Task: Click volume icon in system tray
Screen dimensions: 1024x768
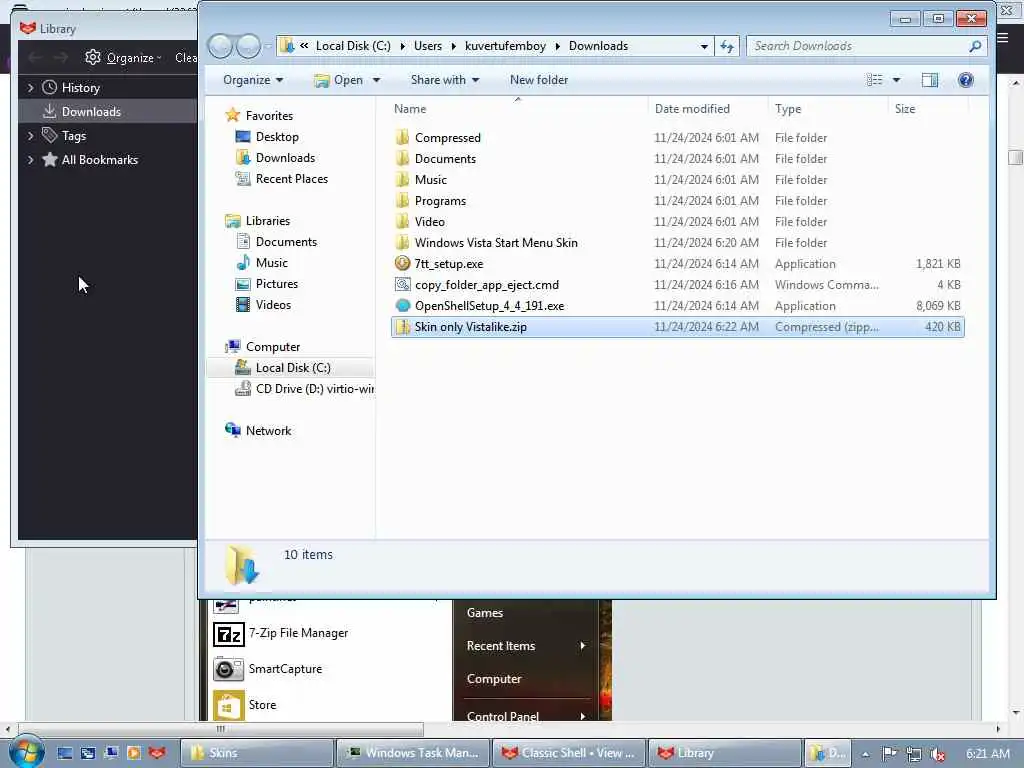Action: [938, 754]
